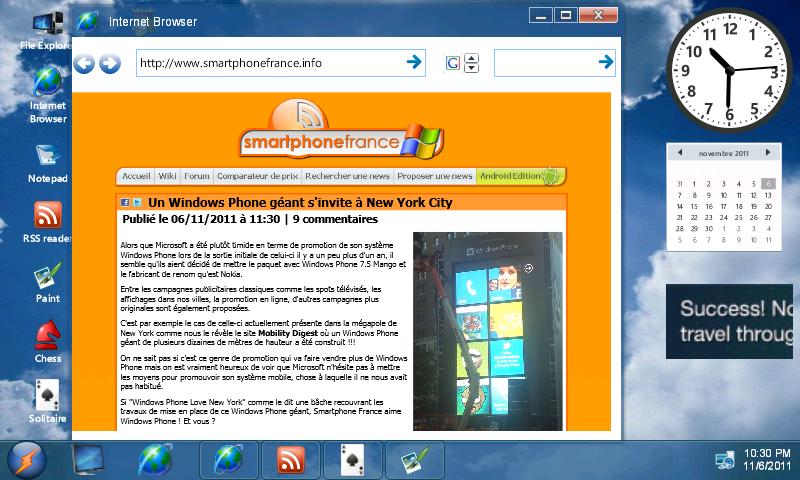
Task: Go to next month in calendar widget
Action: pyautogui.click(x=767, y=153)
